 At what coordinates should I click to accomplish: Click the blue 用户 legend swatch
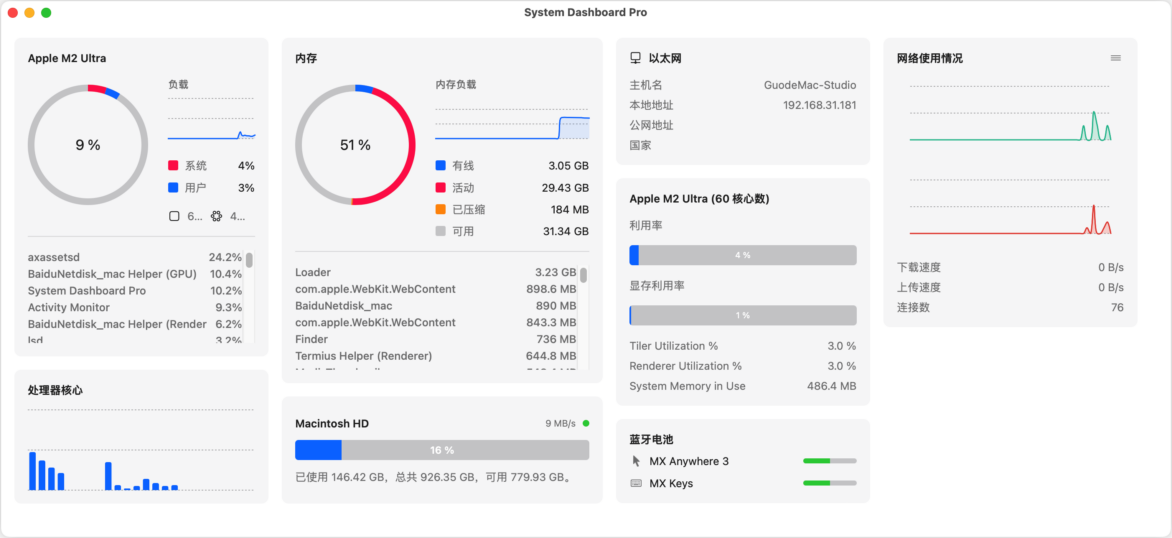(x=173, y=188)
